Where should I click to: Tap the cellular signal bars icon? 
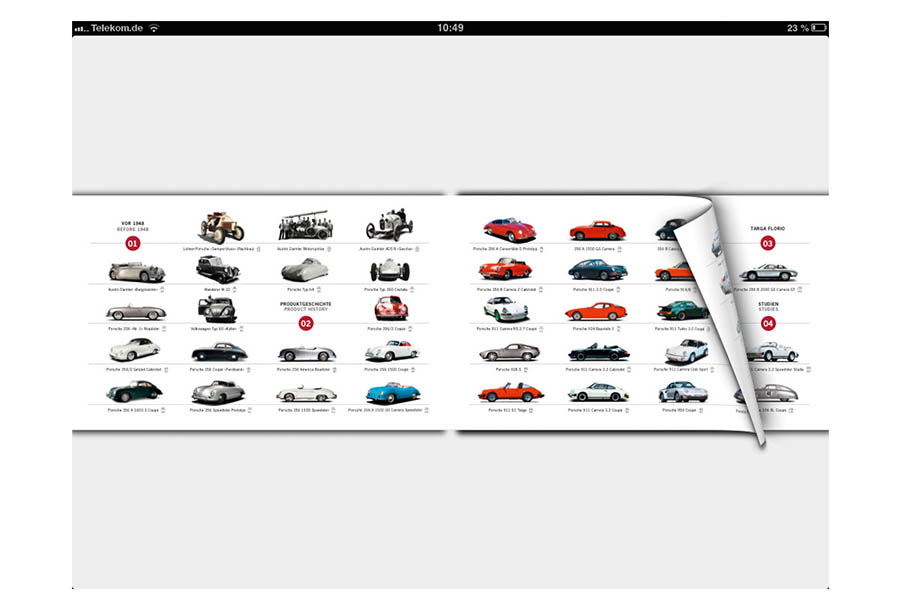(81, 29)
